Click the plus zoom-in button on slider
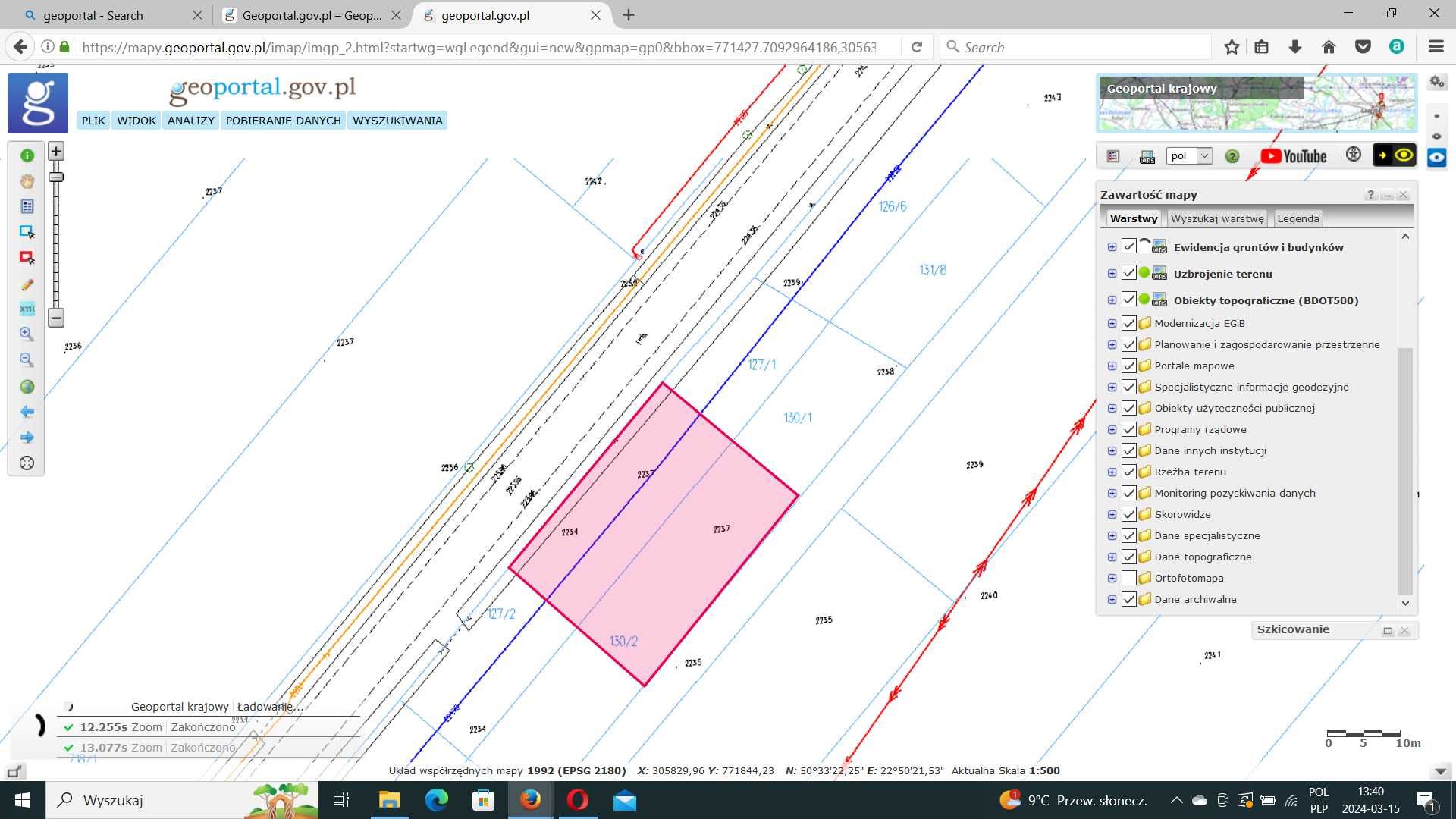The width and height of the screenshot is (1456, 819). 56,151
